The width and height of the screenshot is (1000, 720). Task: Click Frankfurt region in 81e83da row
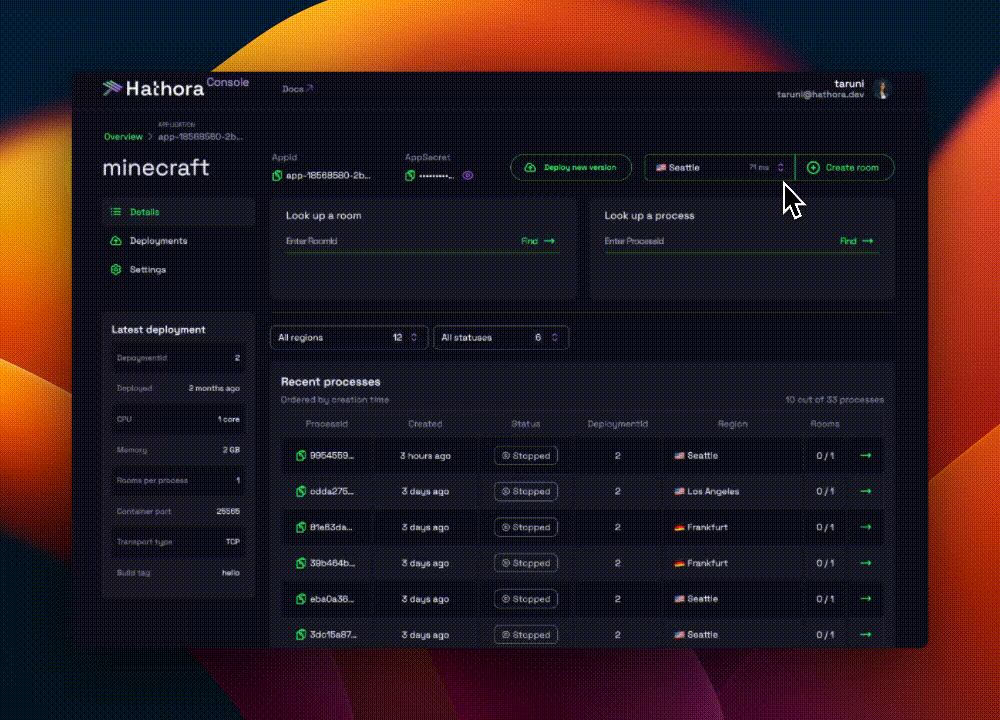(x=701, y=527)
